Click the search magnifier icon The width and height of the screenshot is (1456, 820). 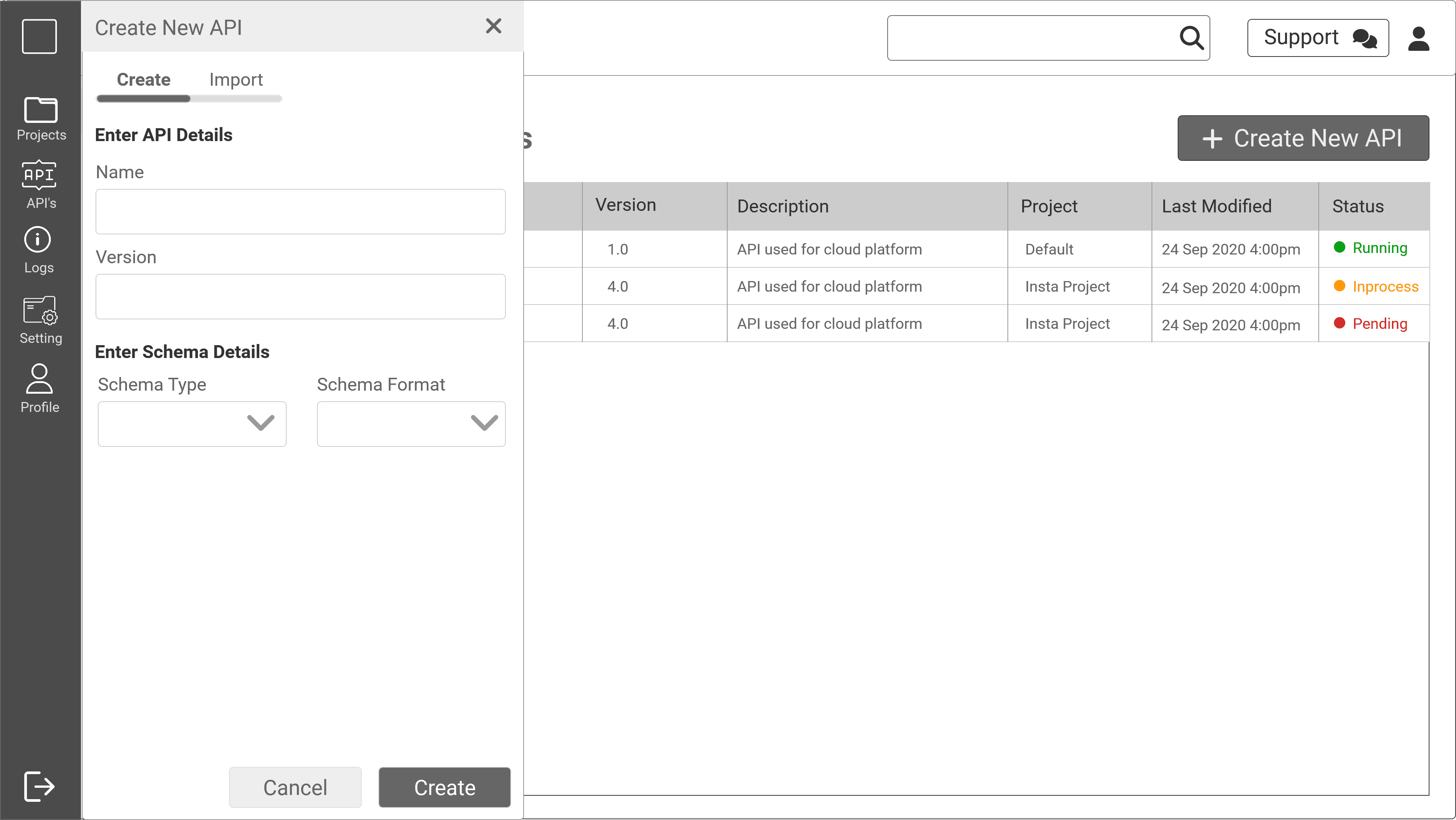[x=1191, y=38]
